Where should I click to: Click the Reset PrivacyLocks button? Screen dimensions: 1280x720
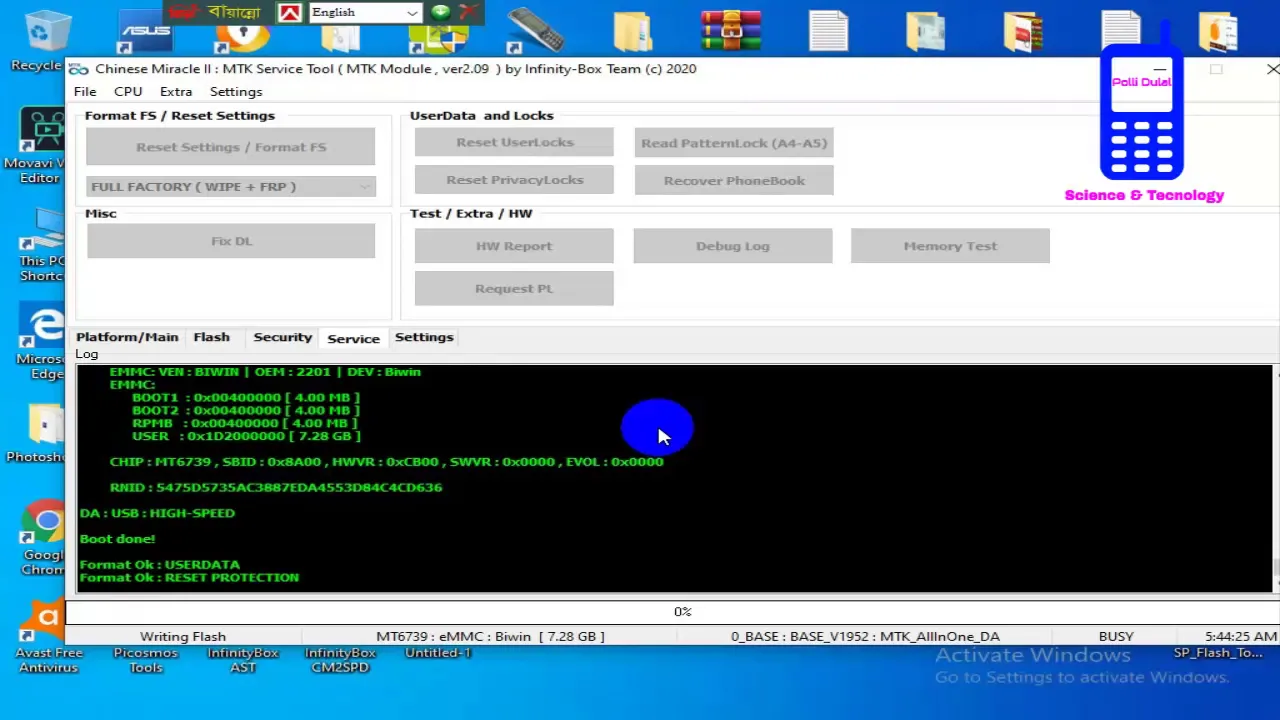point(514,180)
